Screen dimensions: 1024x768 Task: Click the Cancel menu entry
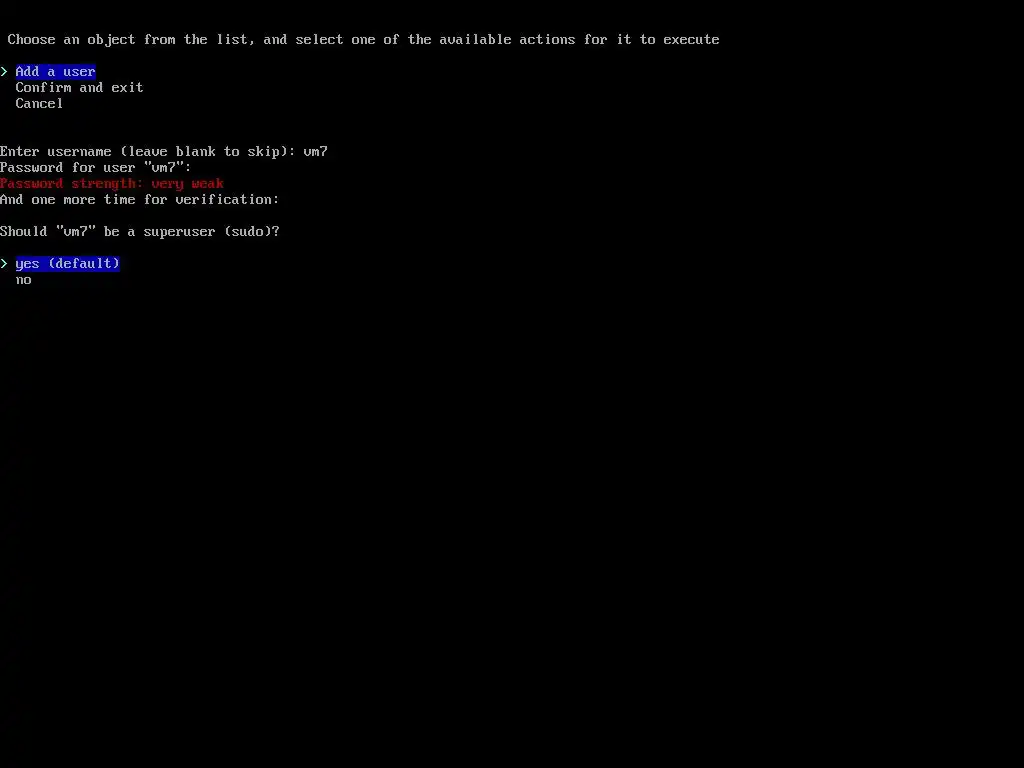click(39, 103)
